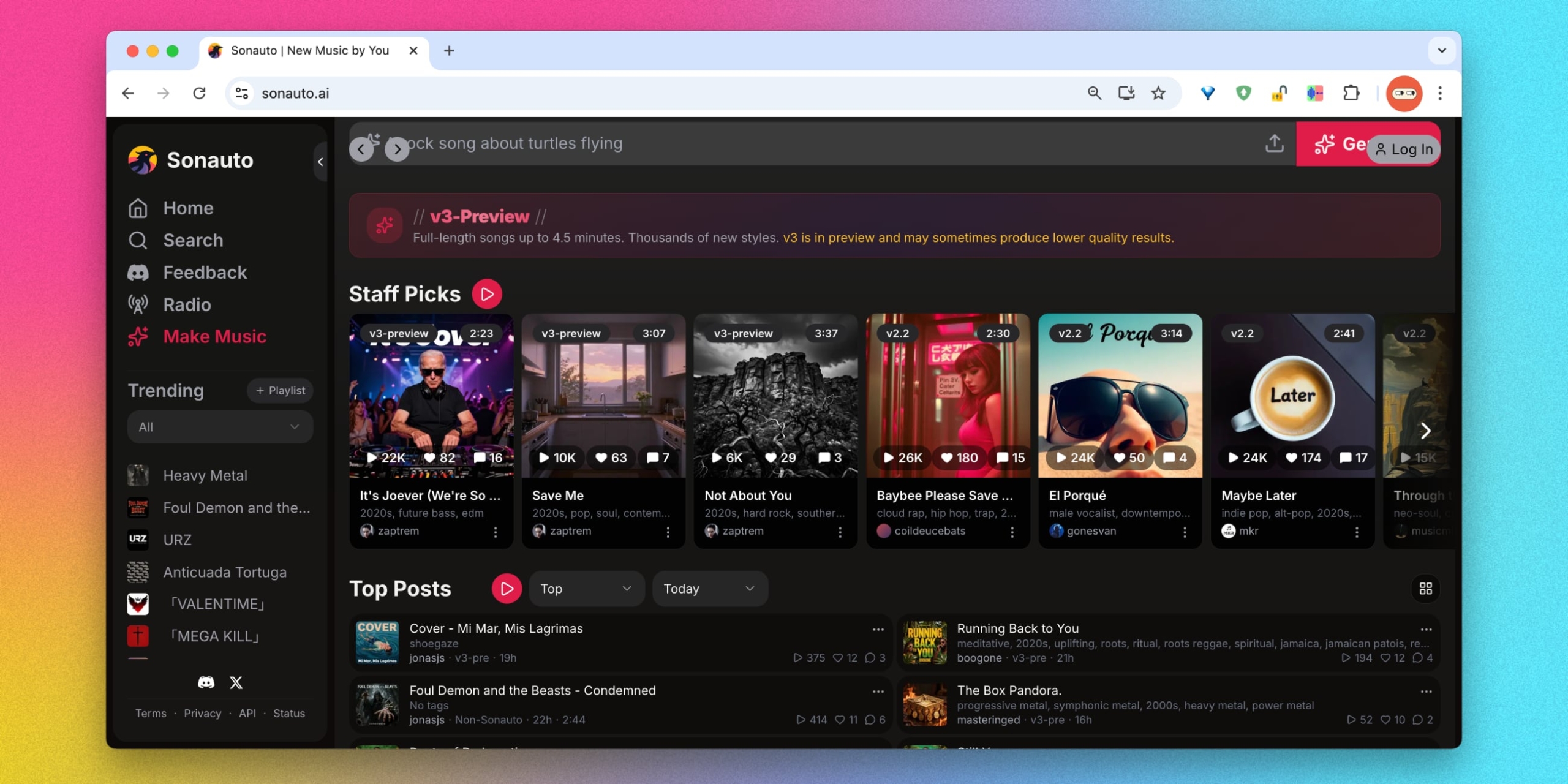
Task: Open options for Save Me song
Action: (x=668, y=532)
